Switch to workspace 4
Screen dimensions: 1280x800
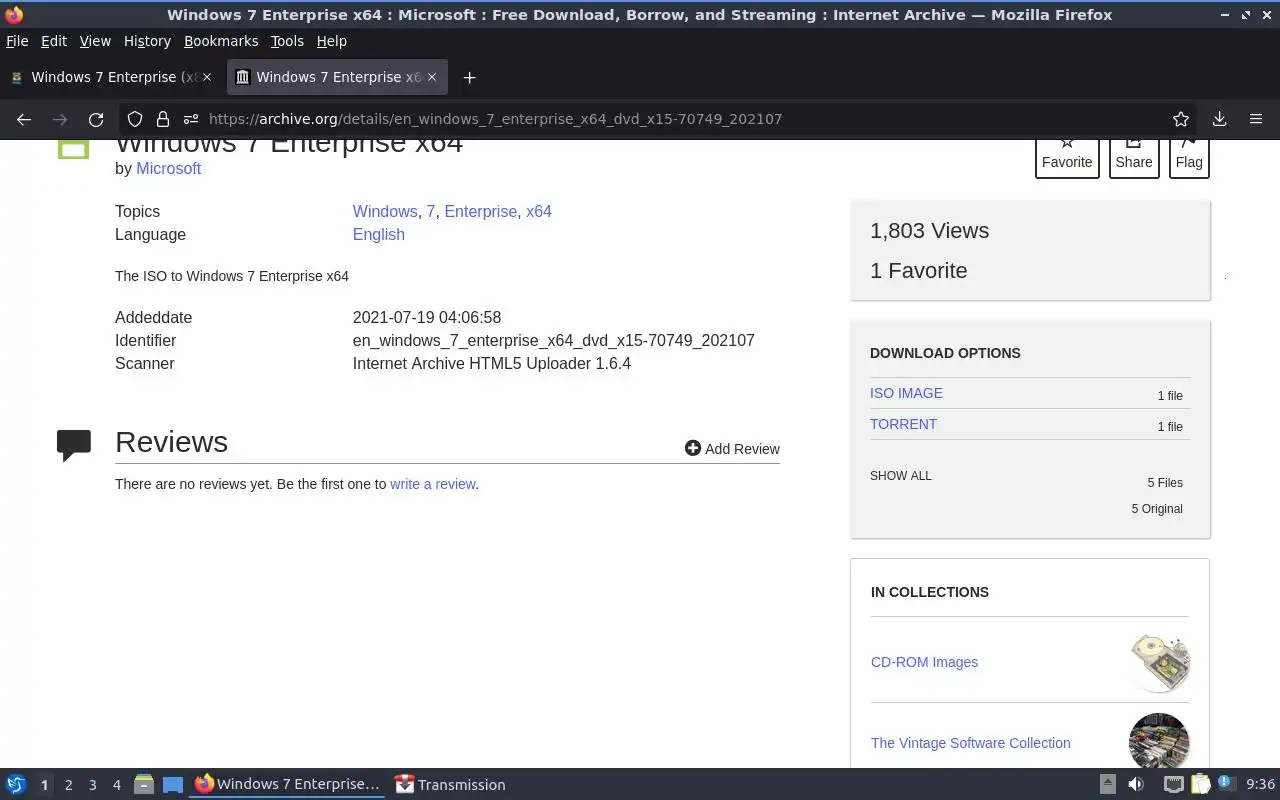(116, 785)
